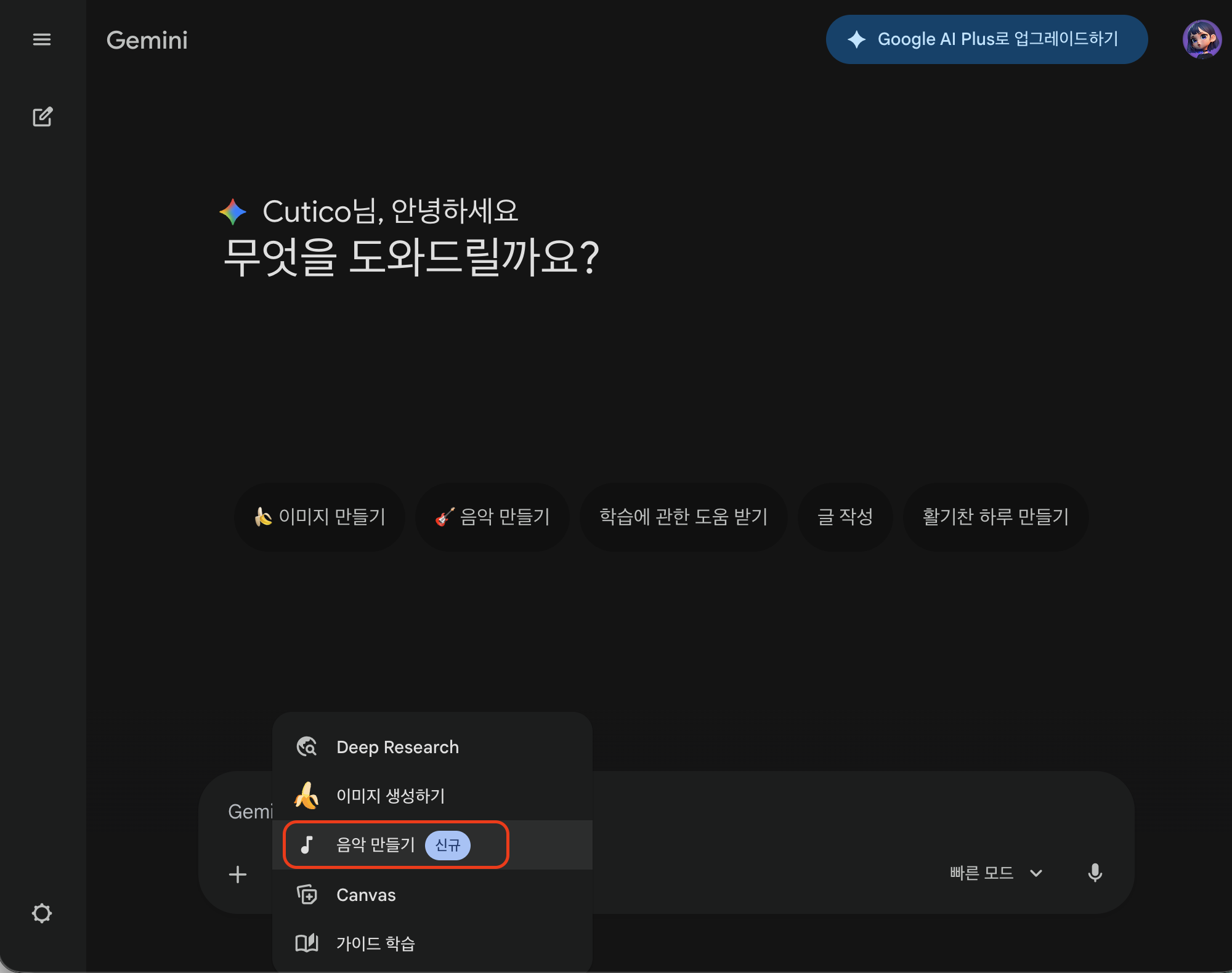This screenshot has width=1232, height=973.
Task: Activate voice input with the microphone icon
Action: (x=1095, y=873)
